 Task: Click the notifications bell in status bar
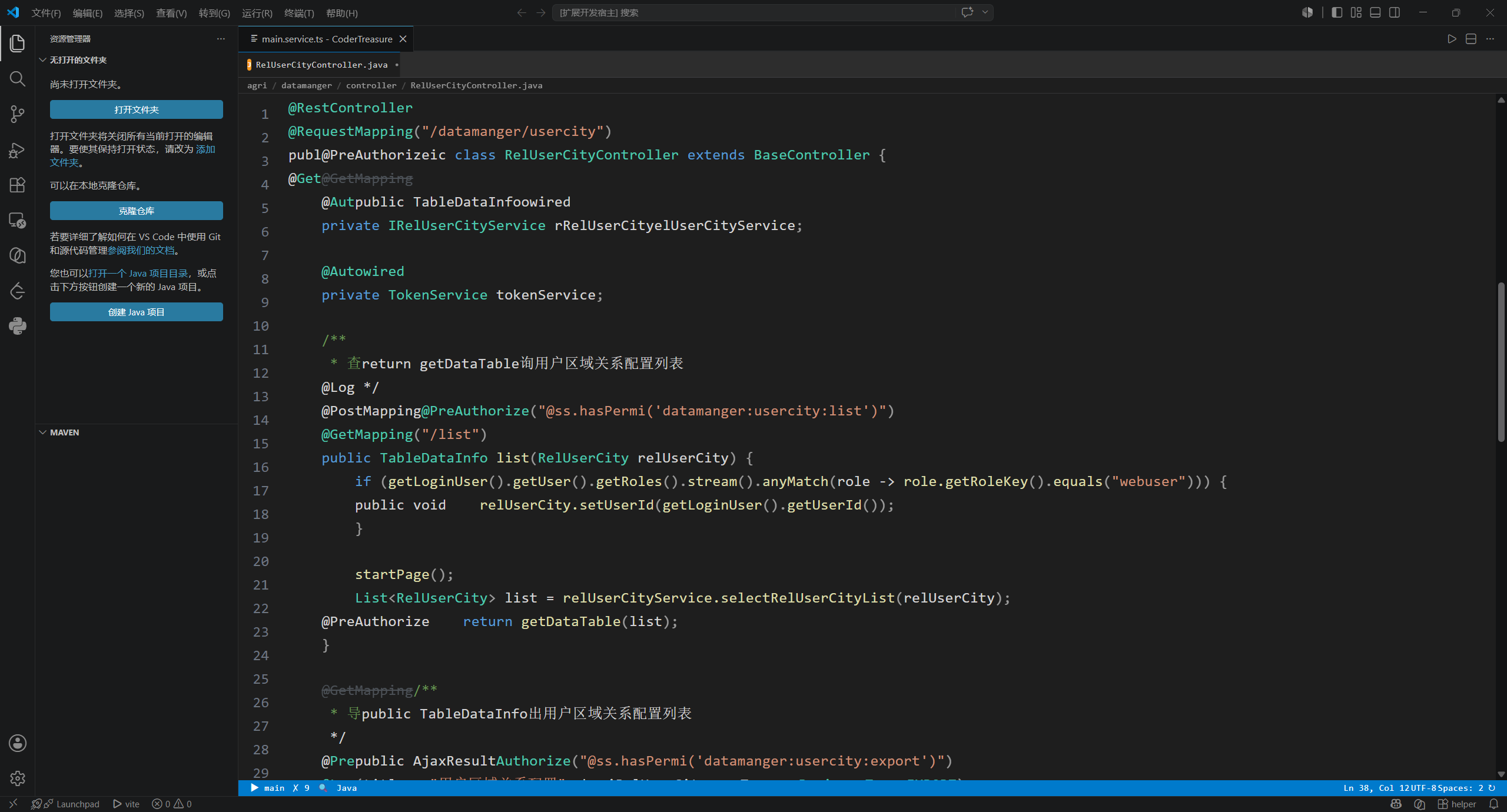point(1493,804)
